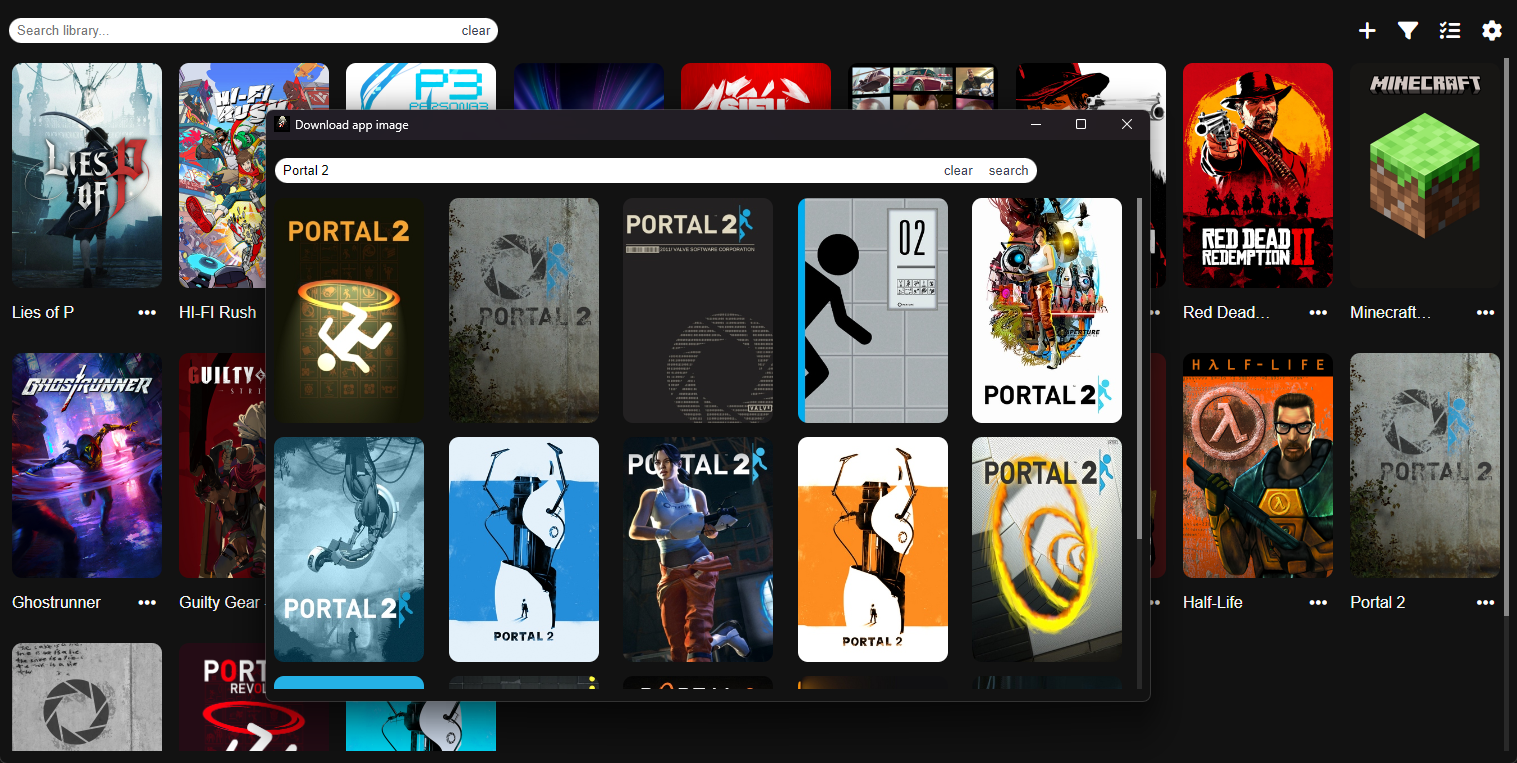Image resolution: width=1517 pixels, height=763 pixels.
Task: Select the Chell character Portal 2 cover
Action: click(698, 549)
